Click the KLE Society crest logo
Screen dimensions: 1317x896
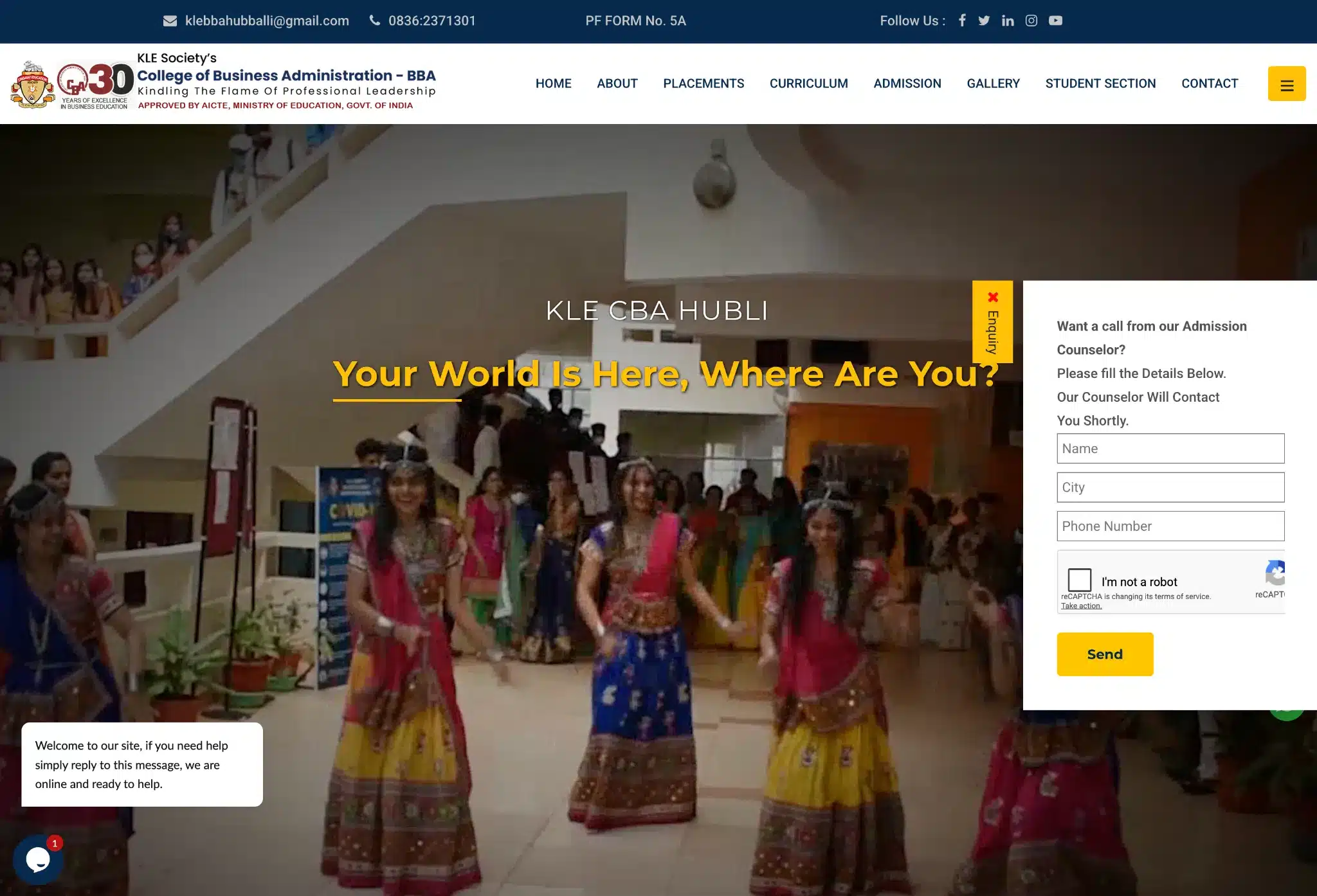[x=32, y=84]
